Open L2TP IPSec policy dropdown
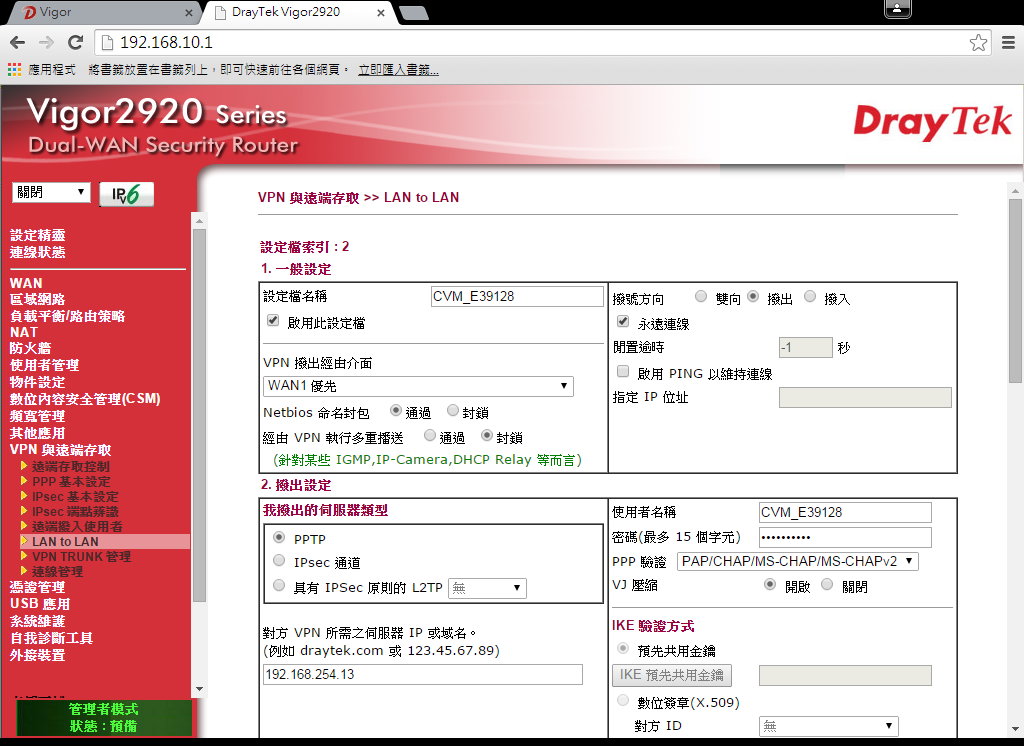The height and width of the screenshot is (746, 1024). (x=487, y=588)
